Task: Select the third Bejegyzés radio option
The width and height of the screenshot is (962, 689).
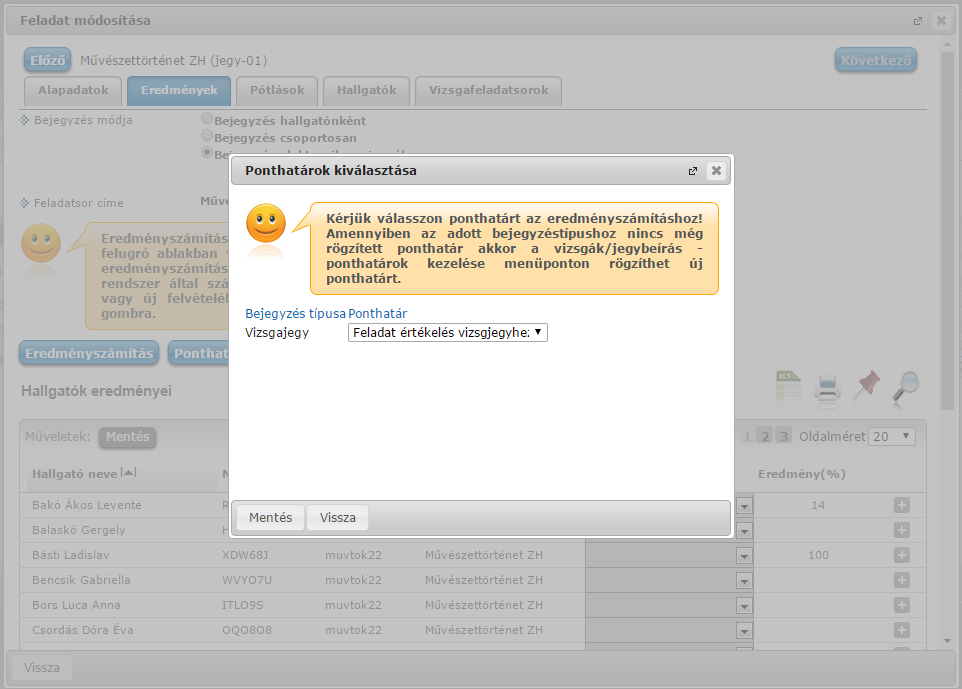Action: click(207, 152)
